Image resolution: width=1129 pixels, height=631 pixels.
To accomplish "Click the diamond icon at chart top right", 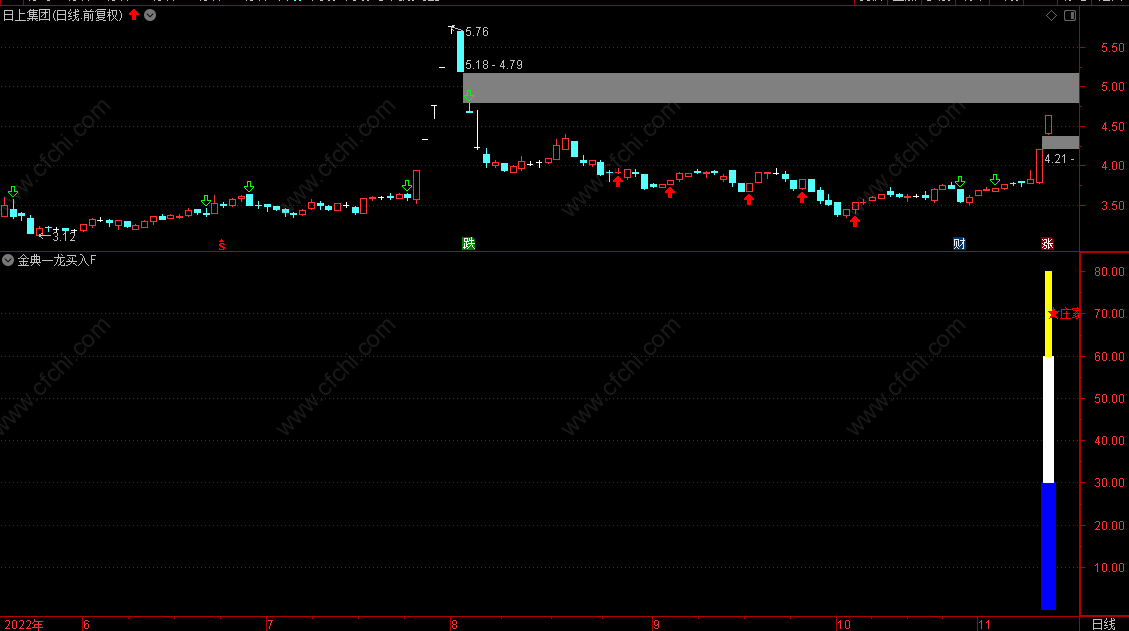I will pos(1051,15).
